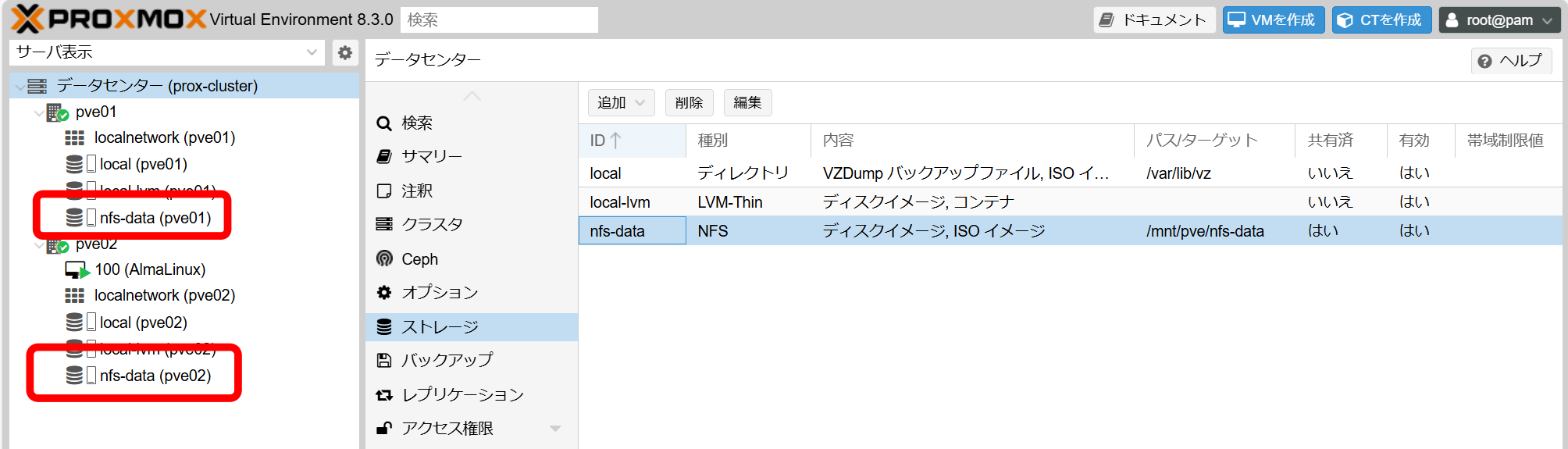Open the root@pam user menu
Screen dimensions: 1568x449
point(1499,20)
